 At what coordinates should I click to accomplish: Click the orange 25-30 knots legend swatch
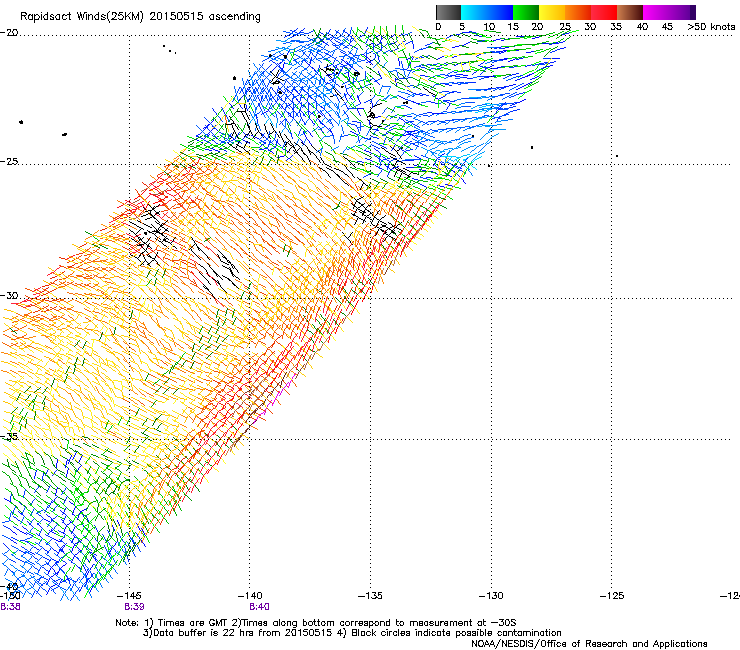578,12
